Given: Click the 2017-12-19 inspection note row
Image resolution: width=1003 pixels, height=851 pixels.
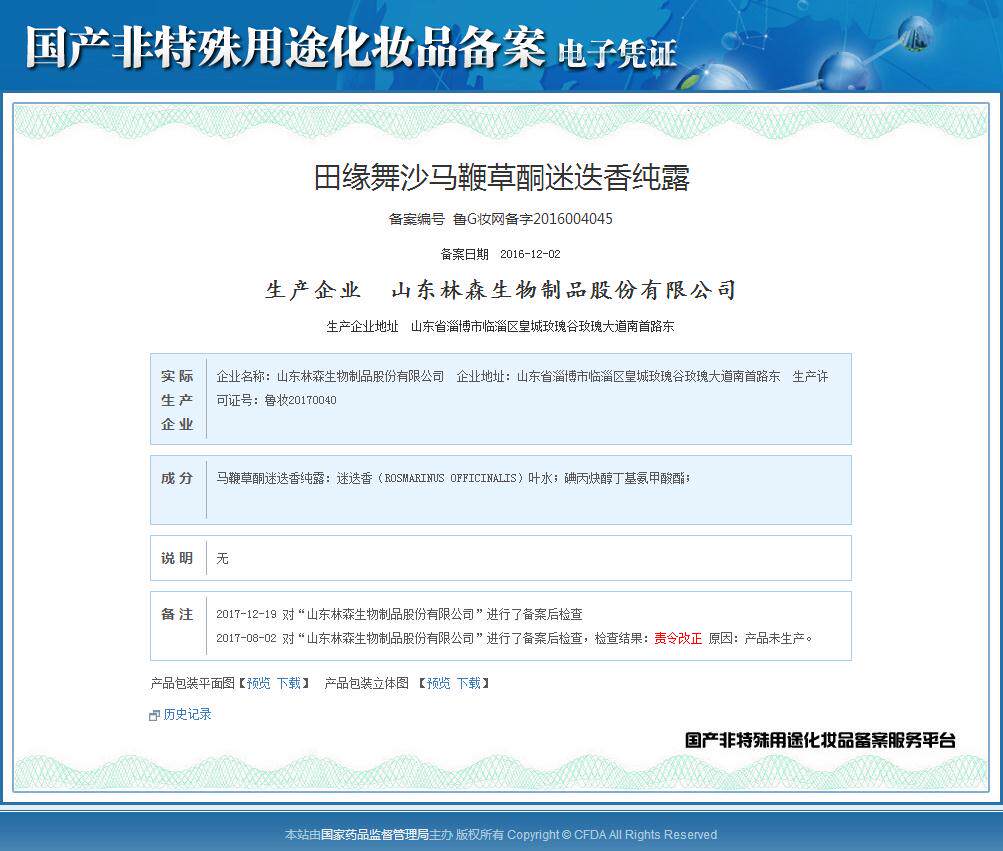Looking at the screenshot, I should [x=399, y=614].
